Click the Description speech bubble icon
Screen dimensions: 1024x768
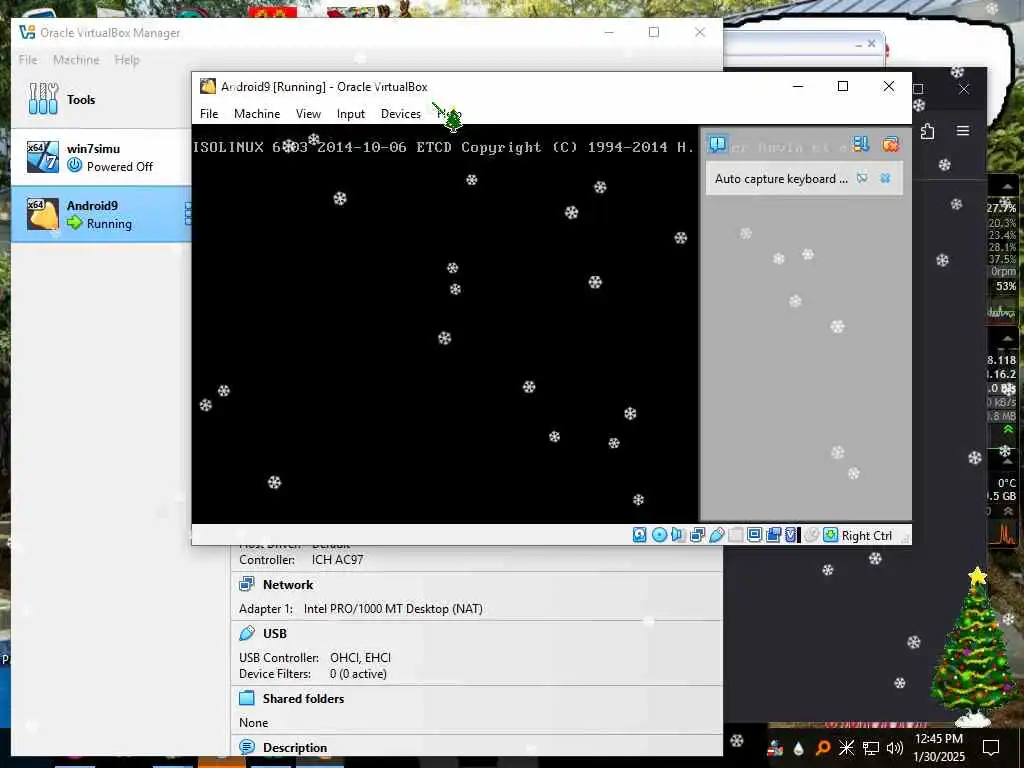(247, 746)
